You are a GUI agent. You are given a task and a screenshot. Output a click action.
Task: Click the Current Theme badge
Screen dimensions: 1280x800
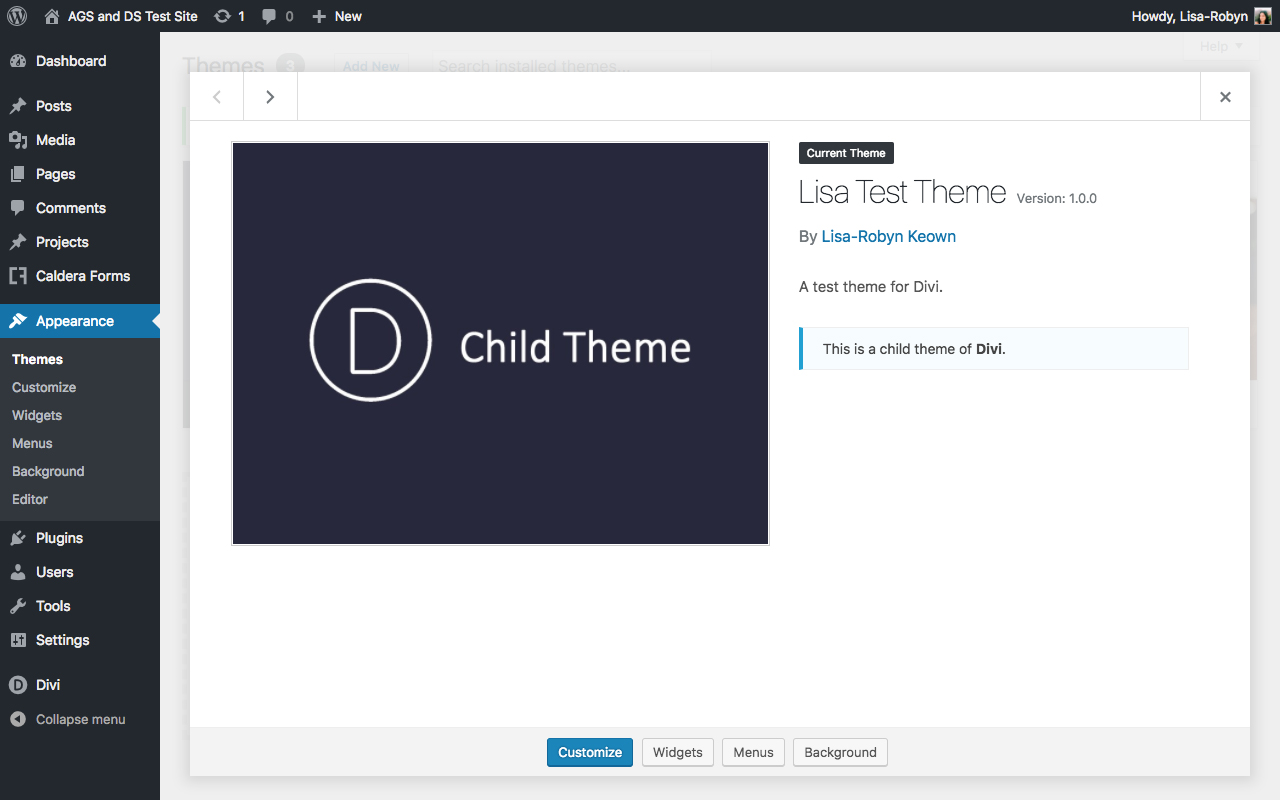[x=846, y=153]
